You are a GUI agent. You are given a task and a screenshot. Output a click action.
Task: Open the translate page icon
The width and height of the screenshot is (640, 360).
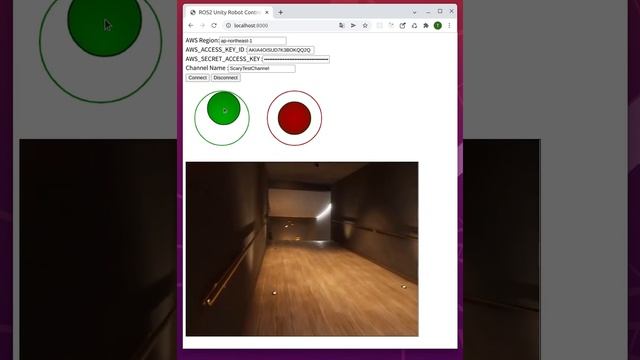(342, 25)
